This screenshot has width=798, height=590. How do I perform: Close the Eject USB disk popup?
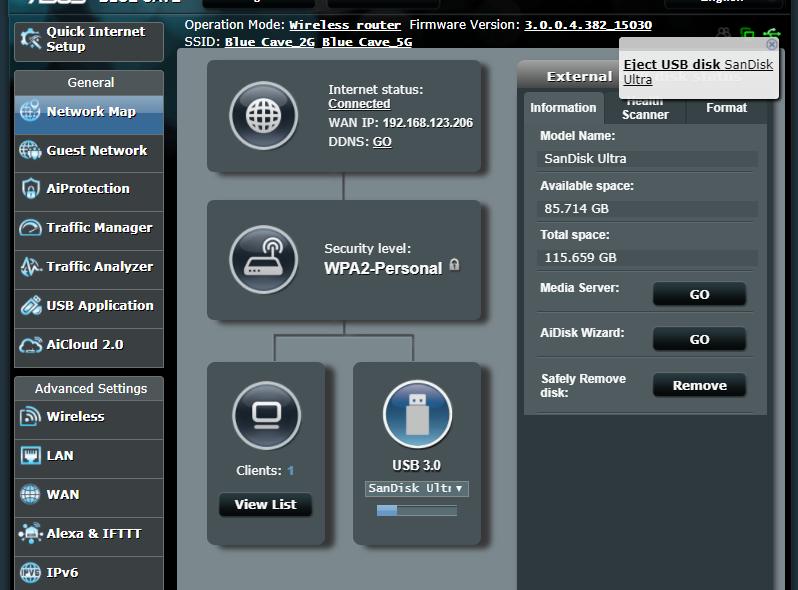click(x=772, y=44)
